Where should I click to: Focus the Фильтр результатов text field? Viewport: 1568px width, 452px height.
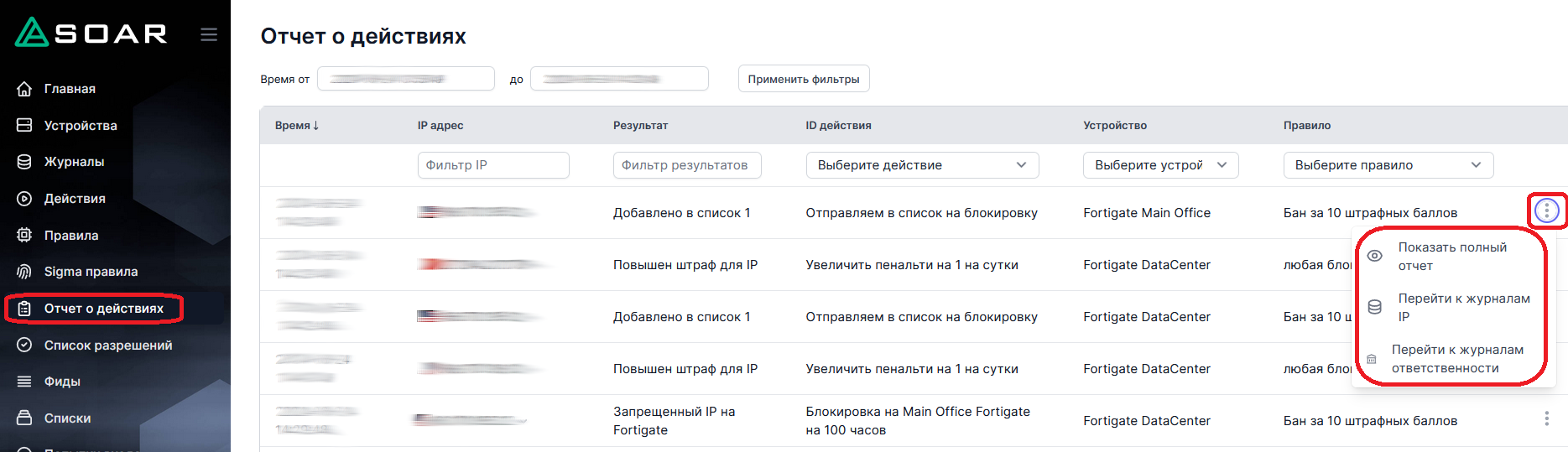point(686,165)
